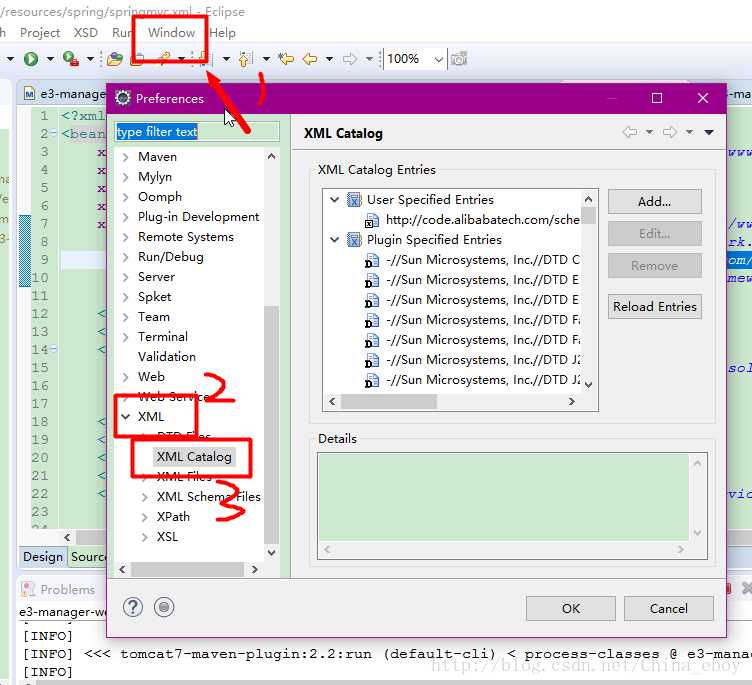Click the Help question mark icon in Preferences
The height and width of the screenshot is (685, 752).
click(133, 607)
